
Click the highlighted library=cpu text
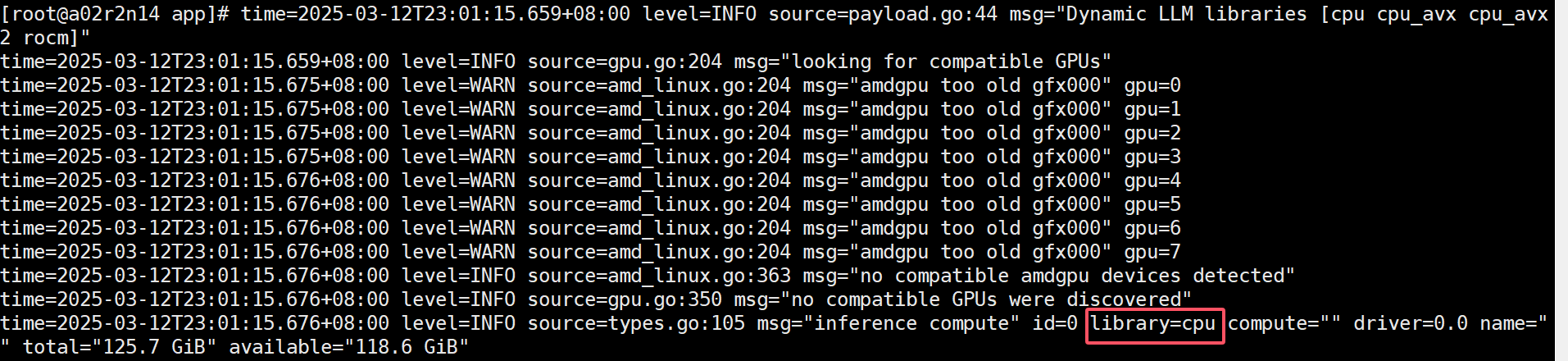(1153, 324)
